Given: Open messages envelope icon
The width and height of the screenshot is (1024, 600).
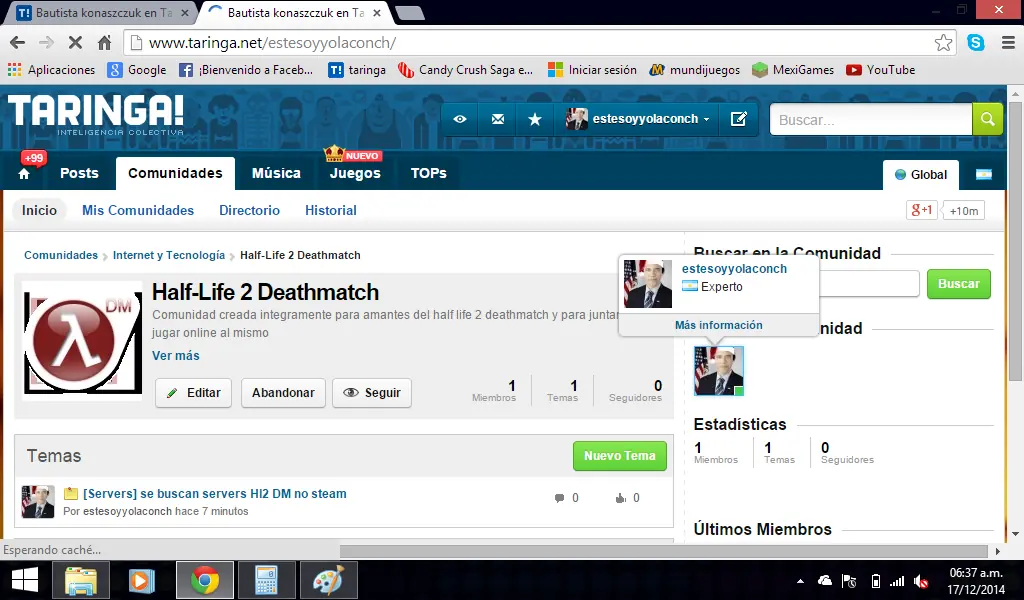Looking at the screenshot, I should coord(498,119).
